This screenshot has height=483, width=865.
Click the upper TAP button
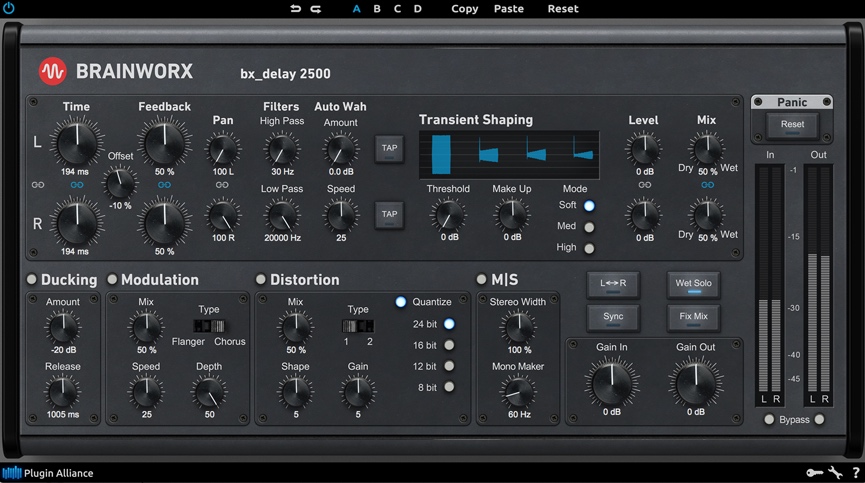click(389, 149)
